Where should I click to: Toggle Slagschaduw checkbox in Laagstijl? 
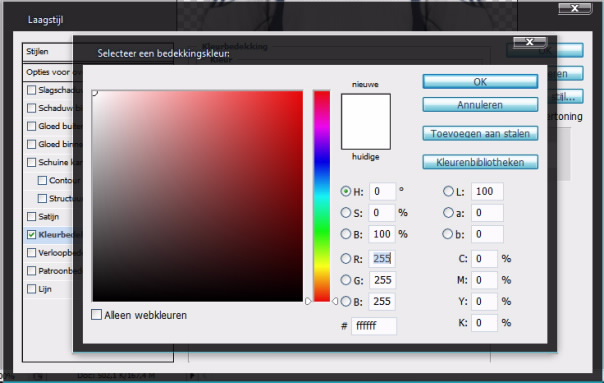click(32, 90)
